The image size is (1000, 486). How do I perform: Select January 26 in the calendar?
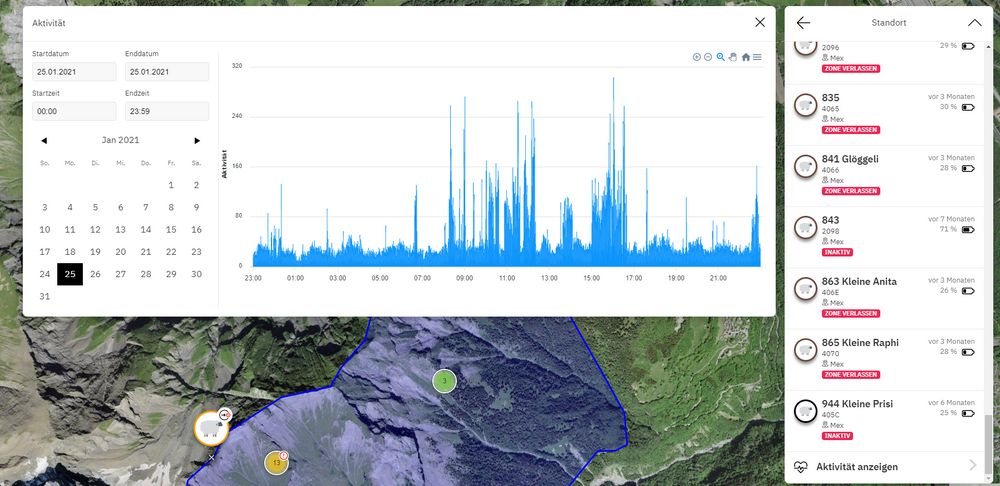[95, 274]
